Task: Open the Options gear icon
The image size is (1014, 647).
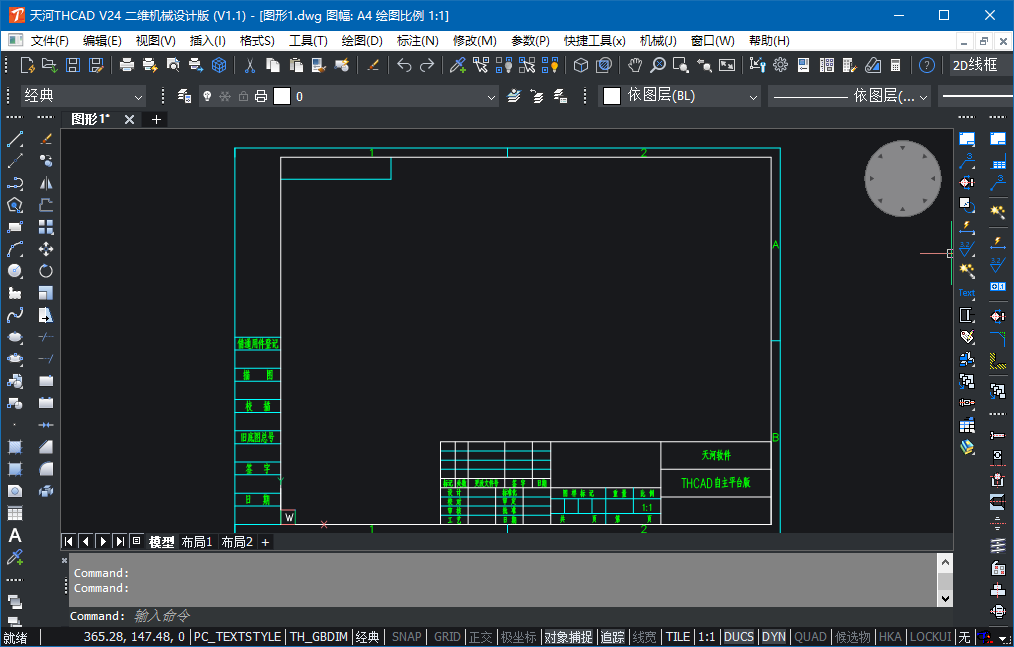Action: [x=781, y=65]
